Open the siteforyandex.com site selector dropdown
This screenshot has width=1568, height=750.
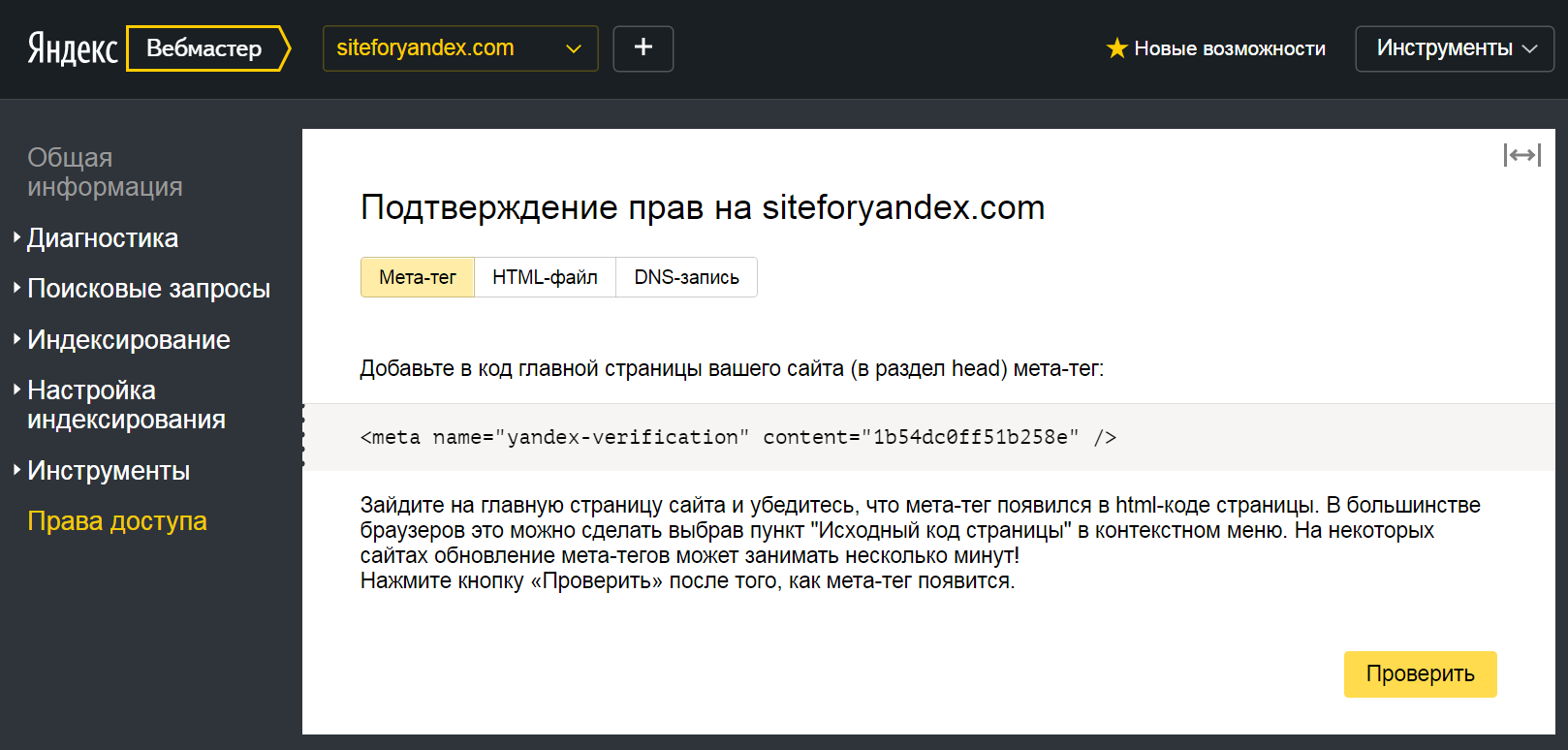click(x=460, y=48)
